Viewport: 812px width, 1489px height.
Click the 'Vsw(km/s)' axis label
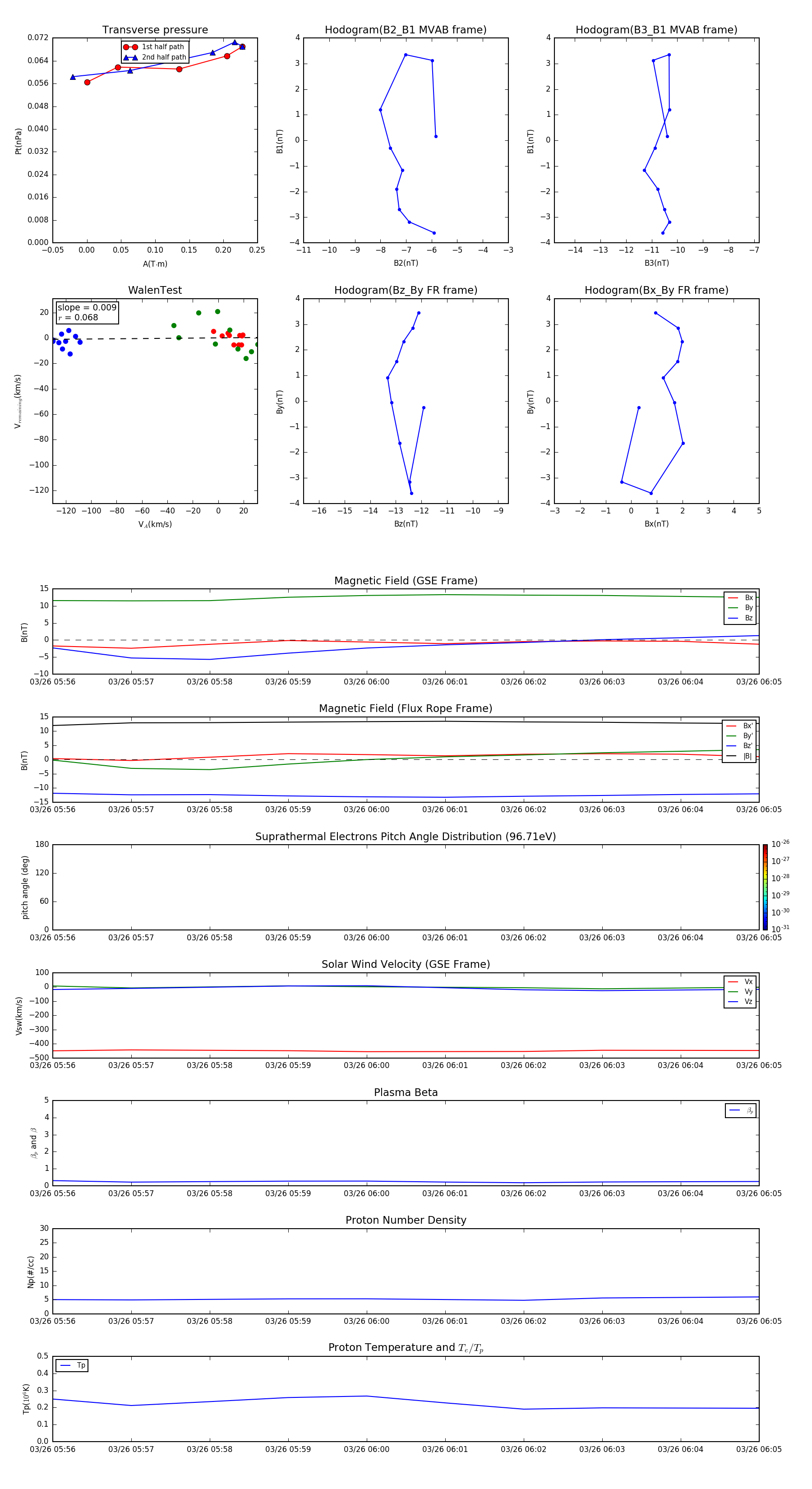tap(19, 1016)
